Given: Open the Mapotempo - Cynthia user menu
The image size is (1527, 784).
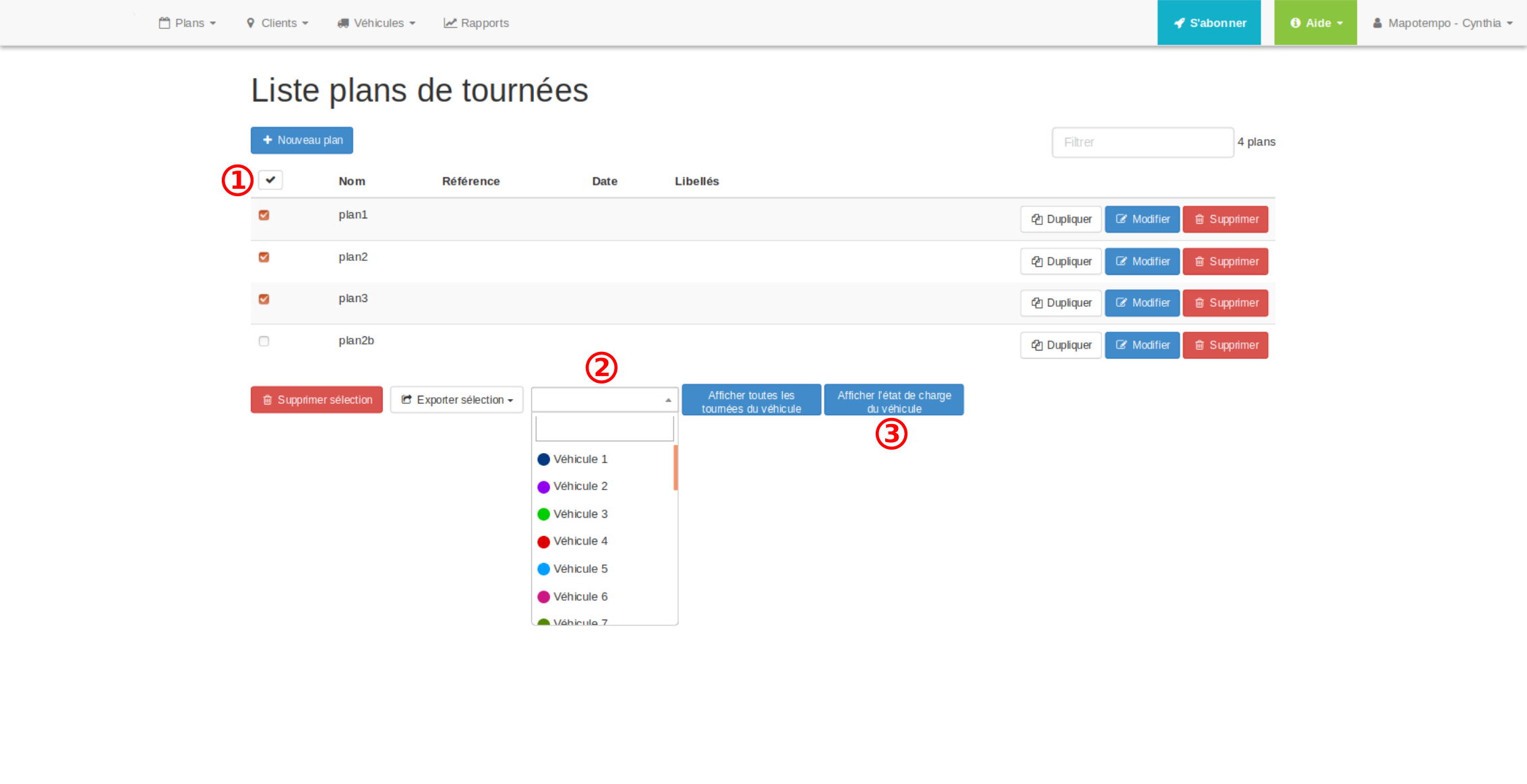Looking at the screenshot, I should (x=1443, y=23).
